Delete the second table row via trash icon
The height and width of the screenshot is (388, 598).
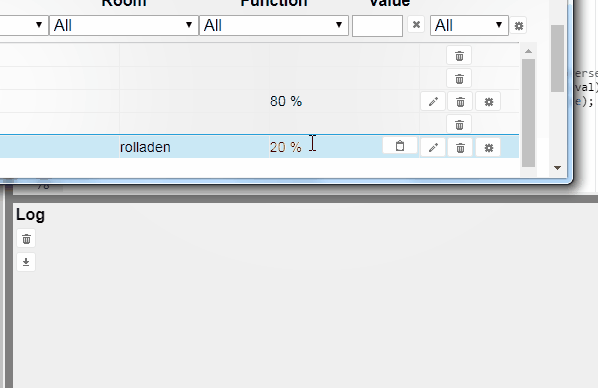point(459,79)
